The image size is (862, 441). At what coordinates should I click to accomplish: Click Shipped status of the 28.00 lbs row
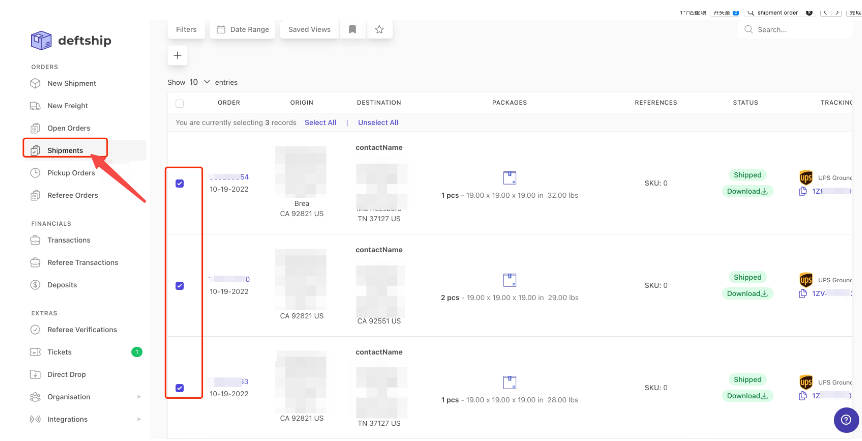tap(747, 379)
